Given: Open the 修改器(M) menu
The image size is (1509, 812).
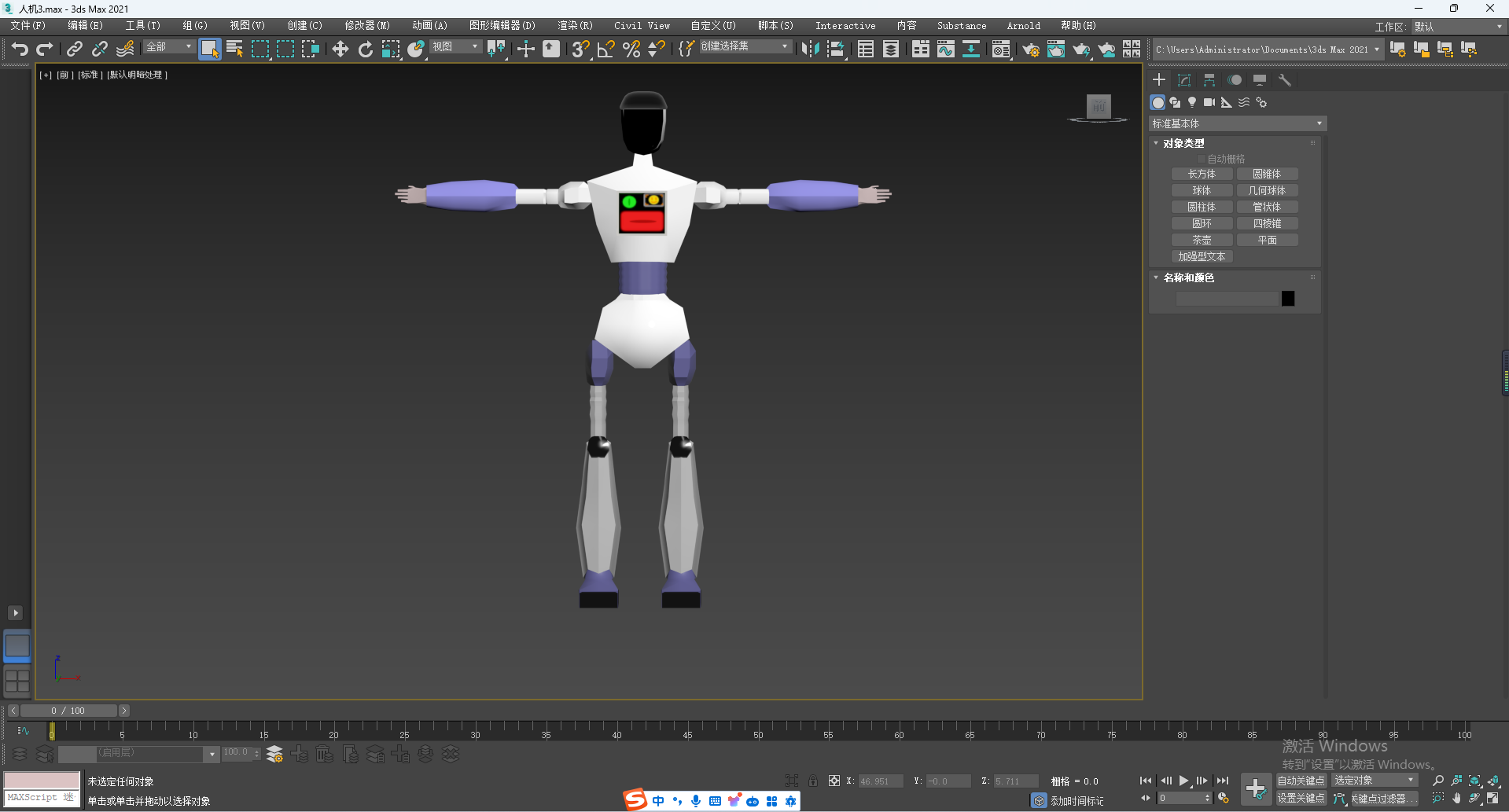Looking at the screenshot, I should [x=367, y=26].
